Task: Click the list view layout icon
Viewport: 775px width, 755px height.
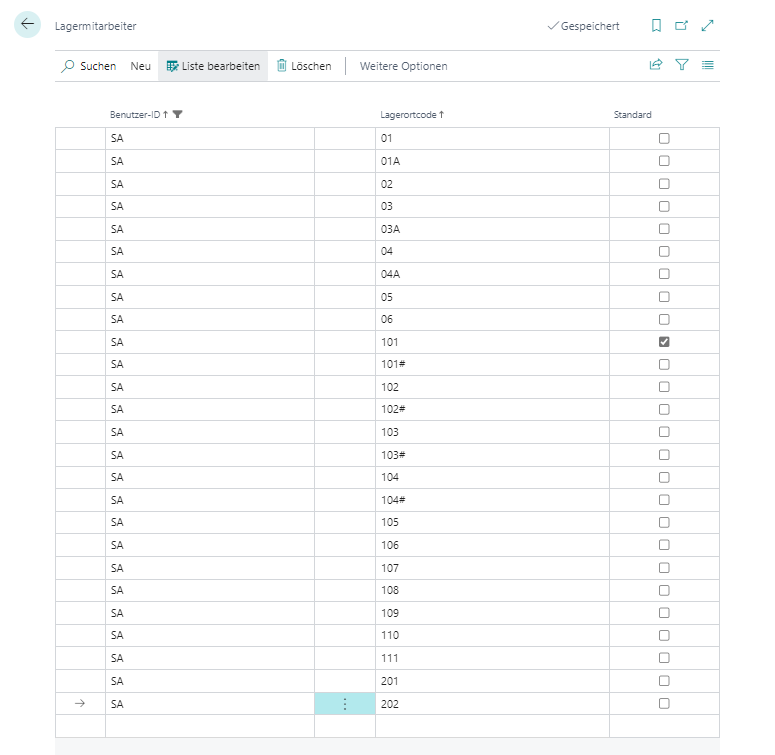Action: pyautogui.click(x=708, y=66)
